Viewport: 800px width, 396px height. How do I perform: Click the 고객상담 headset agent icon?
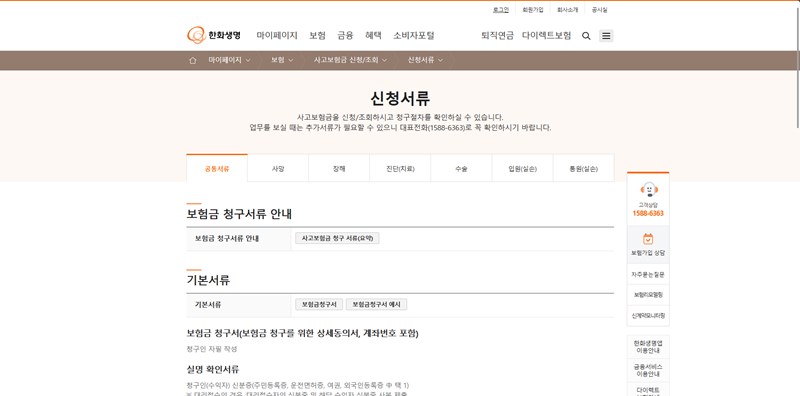tap(648, 189)
